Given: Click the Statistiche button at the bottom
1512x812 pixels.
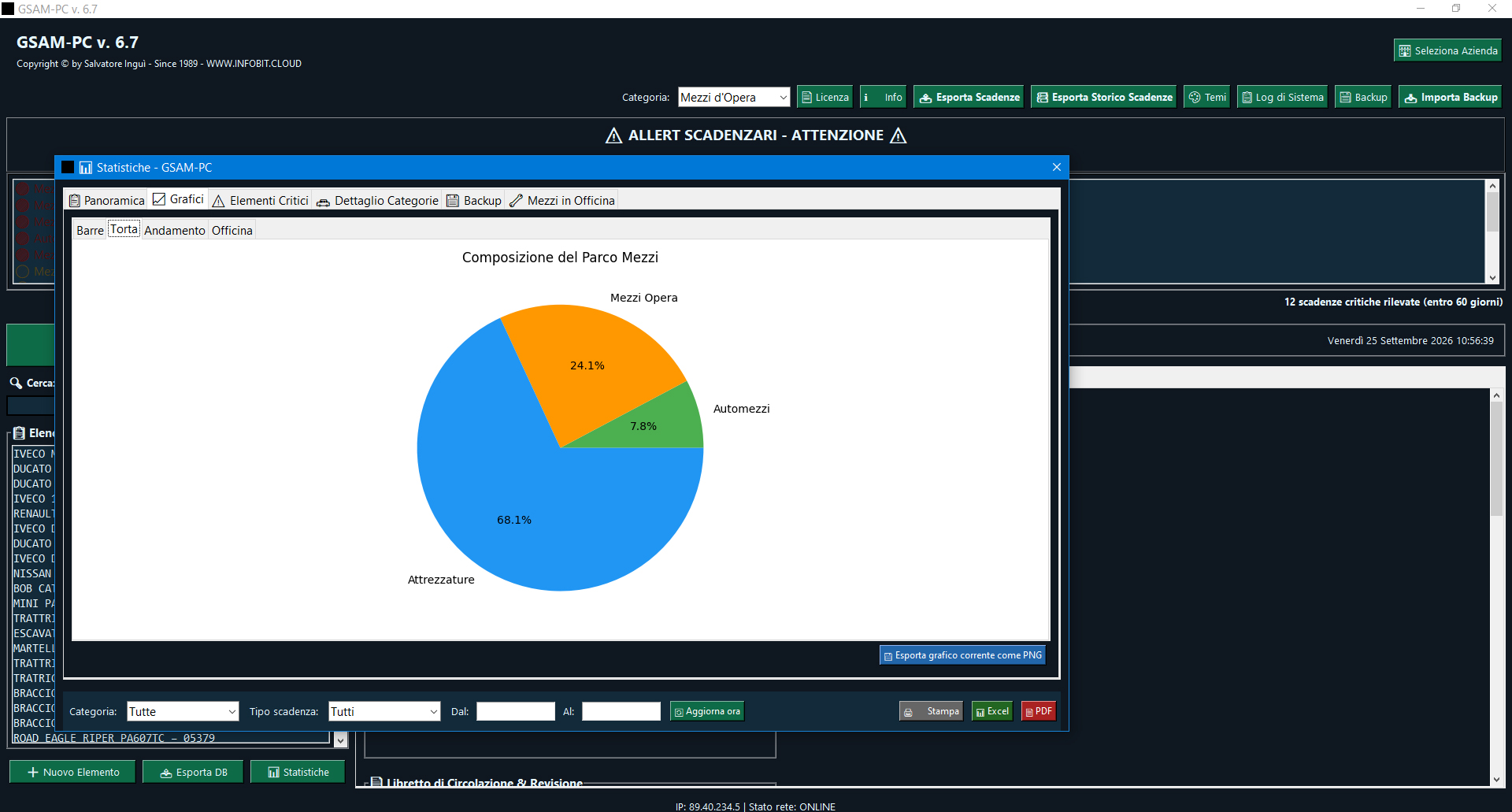Looking at the screenshot, I should (298, 772).
